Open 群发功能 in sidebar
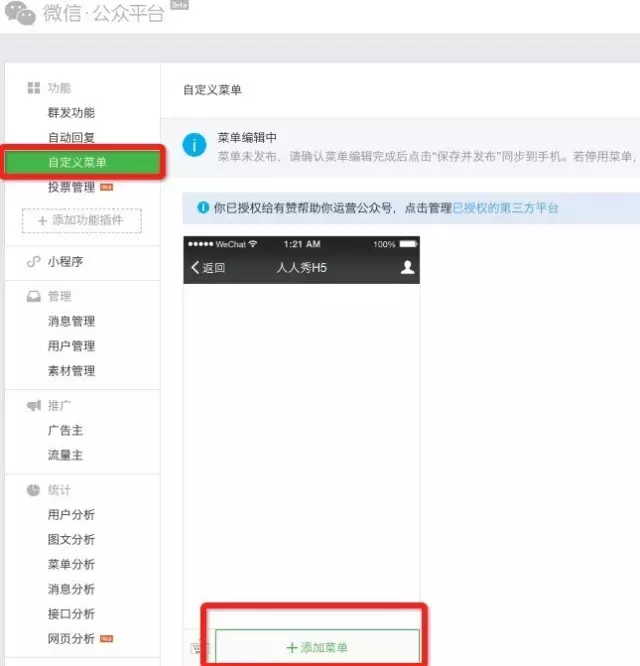The width and height of the screenshot is (640, 666). (x=71, y=113)
